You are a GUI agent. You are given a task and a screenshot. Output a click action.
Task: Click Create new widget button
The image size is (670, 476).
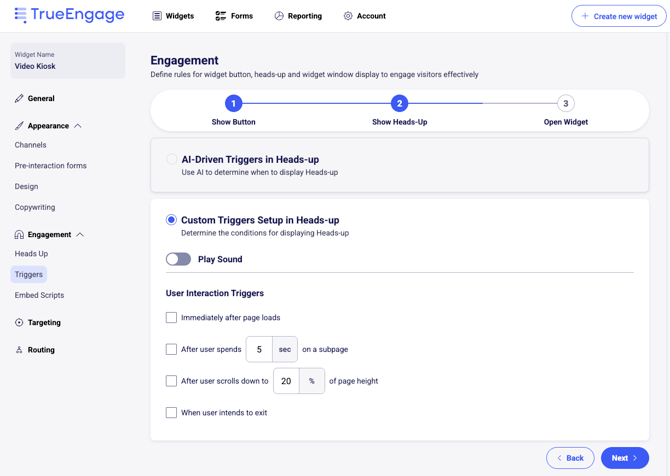click(618, 16)
